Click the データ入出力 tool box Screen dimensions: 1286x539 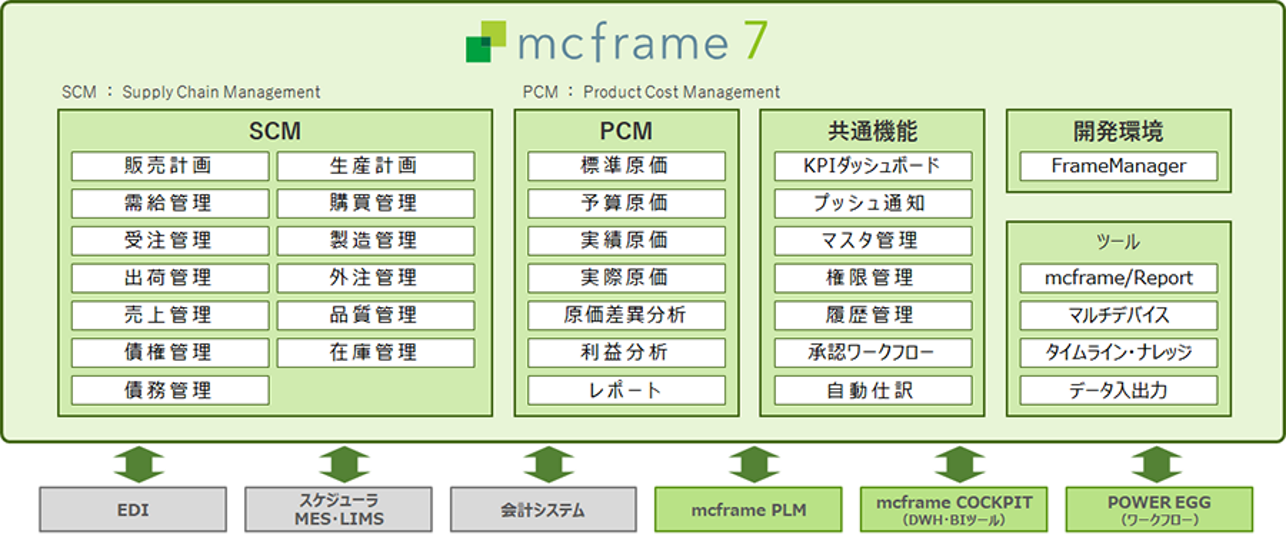1118,390
